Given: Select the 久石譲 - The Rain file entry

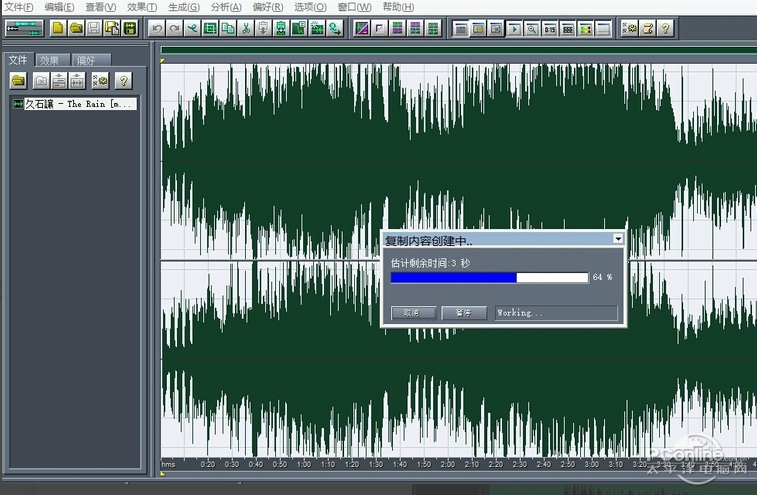Looking at the screenshot, I should pos(78,104).
